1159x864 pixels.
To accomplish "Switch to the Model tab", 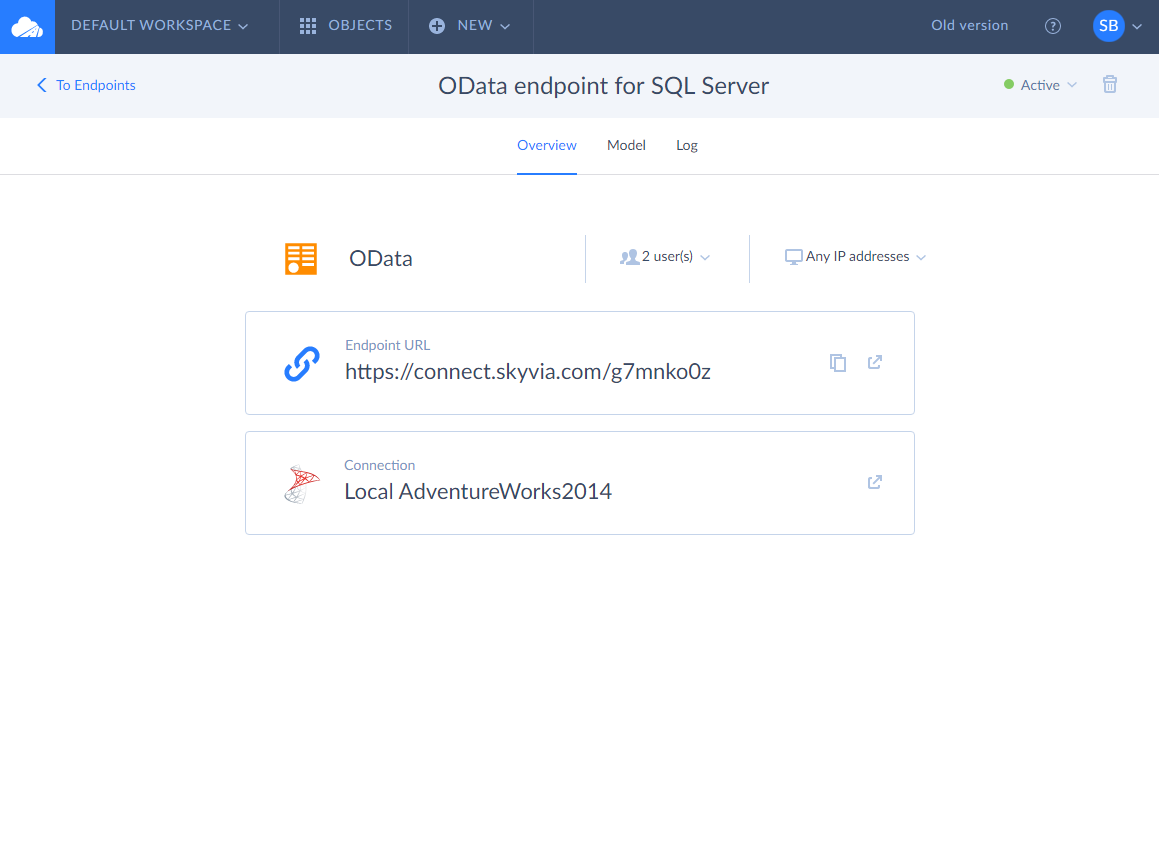I will point(626,146).
